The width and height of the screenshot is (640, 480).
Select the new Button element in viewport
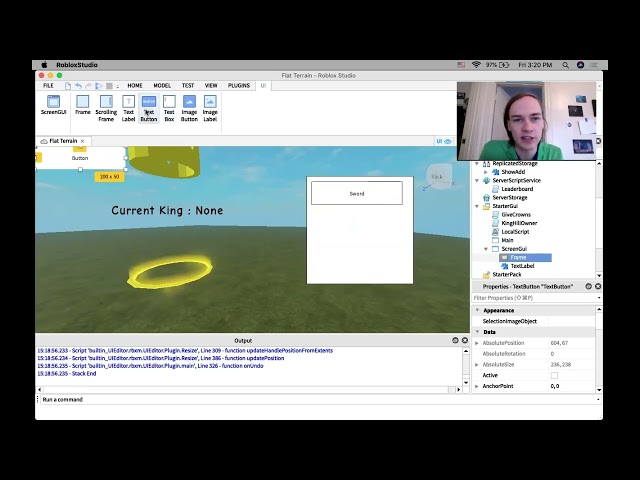click(80, 158)
